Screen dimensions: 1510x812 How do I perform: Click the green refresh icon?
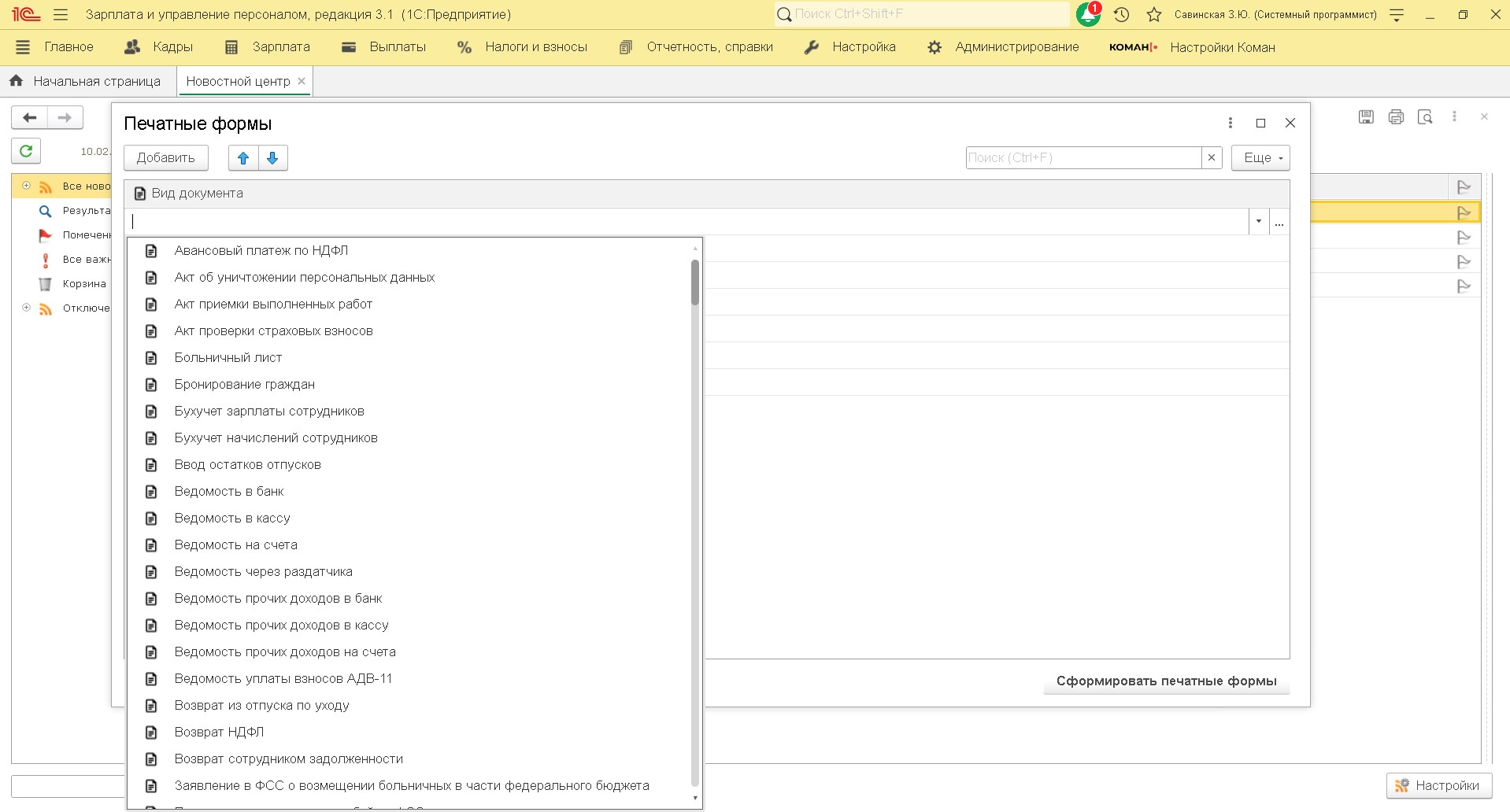(x=26, y=150)
